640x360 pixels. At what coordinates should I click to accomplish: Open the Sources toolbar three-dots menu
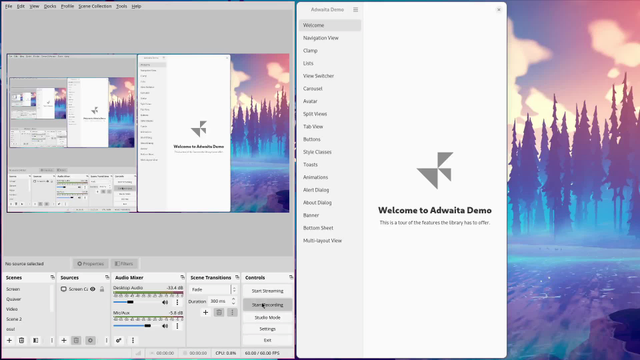pos(107,340)
